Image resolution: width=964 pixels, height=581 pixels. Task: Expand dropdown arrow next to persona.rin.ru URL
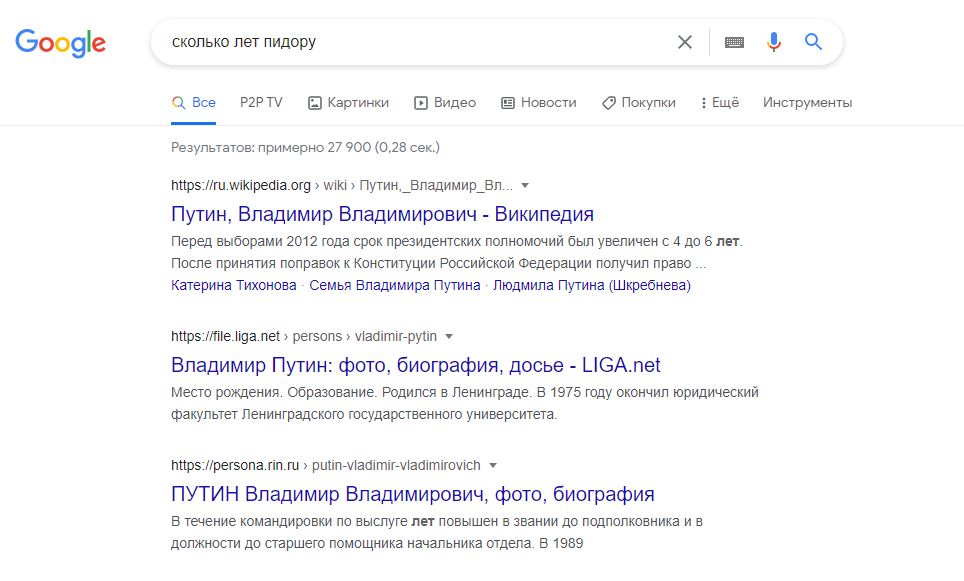492,465
